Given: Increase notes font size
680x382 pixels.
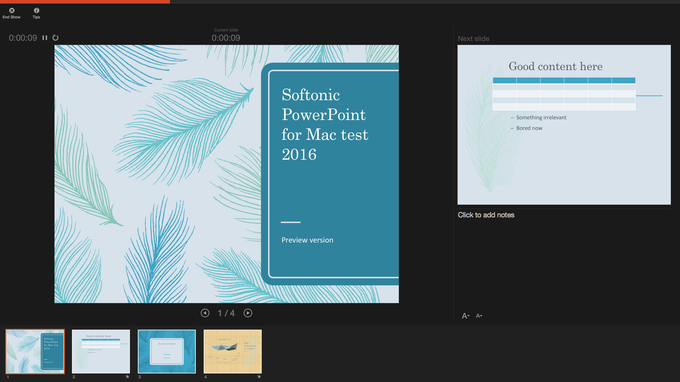Looking at the screenshot, I should click(465, 316).
